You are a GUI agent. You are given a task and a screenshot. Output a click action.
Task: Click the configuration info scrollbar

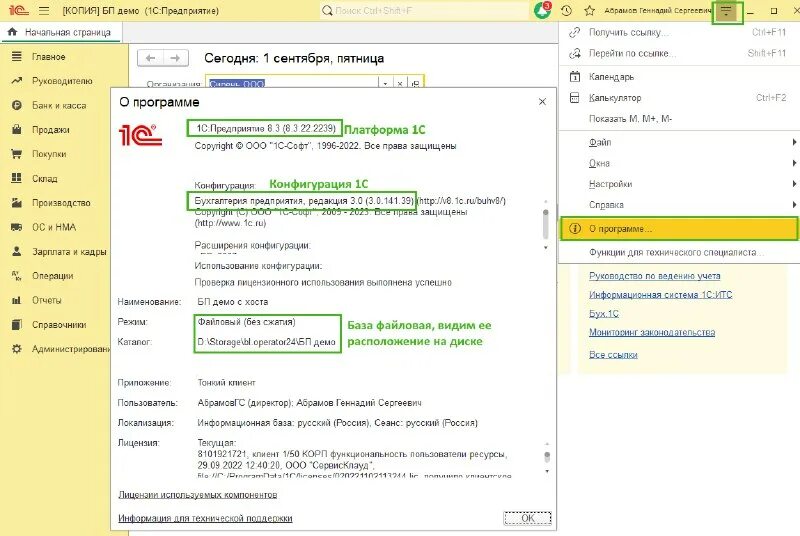click(x=546, y=224)
